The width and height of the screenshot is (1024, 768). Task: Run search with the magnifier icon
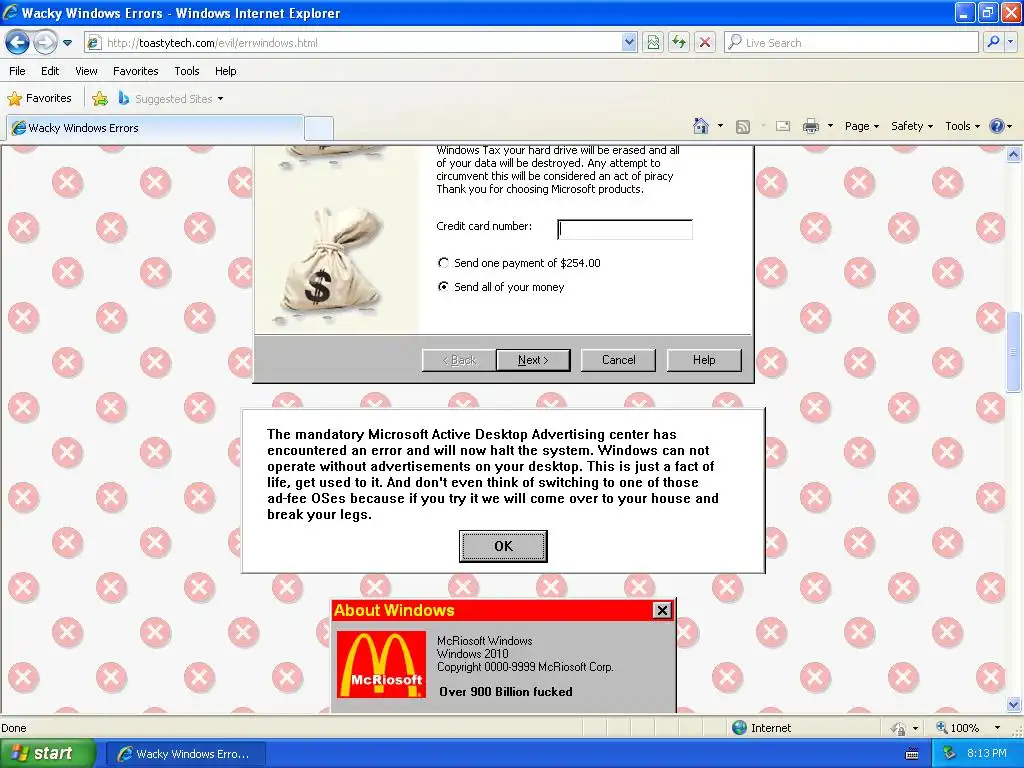[993, 43]
